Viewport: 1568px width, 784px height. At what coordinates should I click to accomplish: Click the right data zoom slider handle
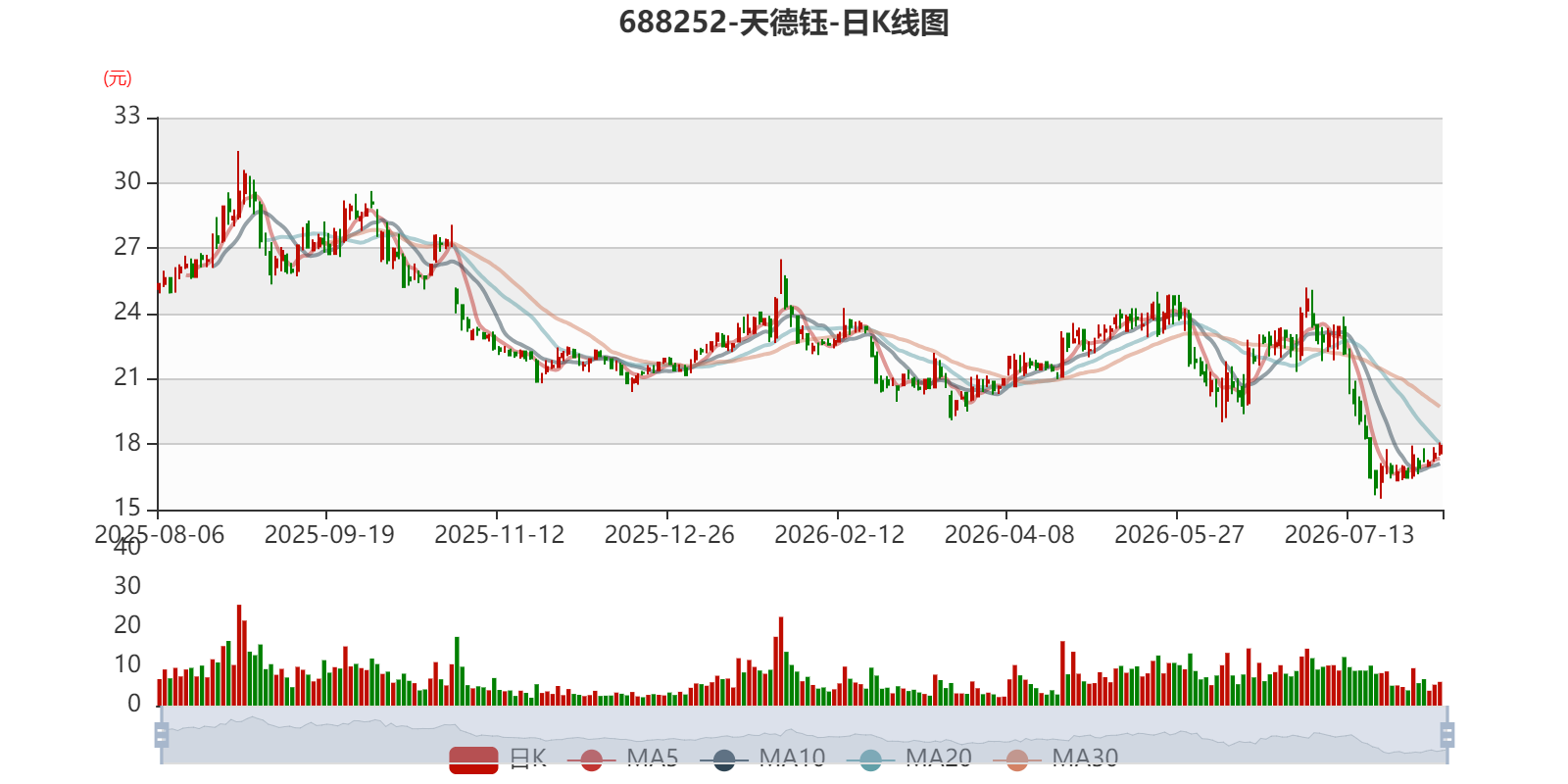[1447, 735]
